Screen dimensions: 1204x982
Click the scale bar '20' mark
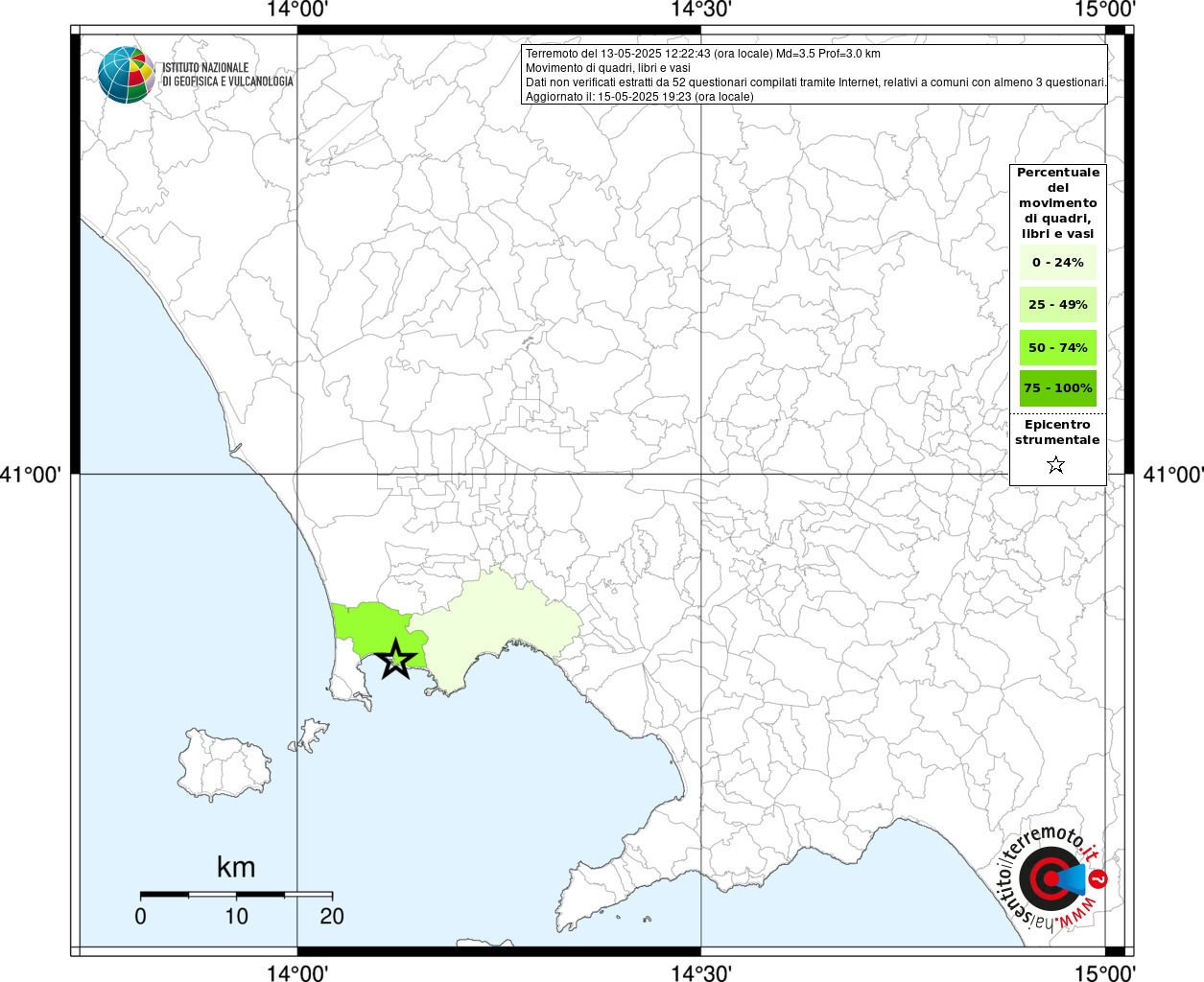point(332,916)
